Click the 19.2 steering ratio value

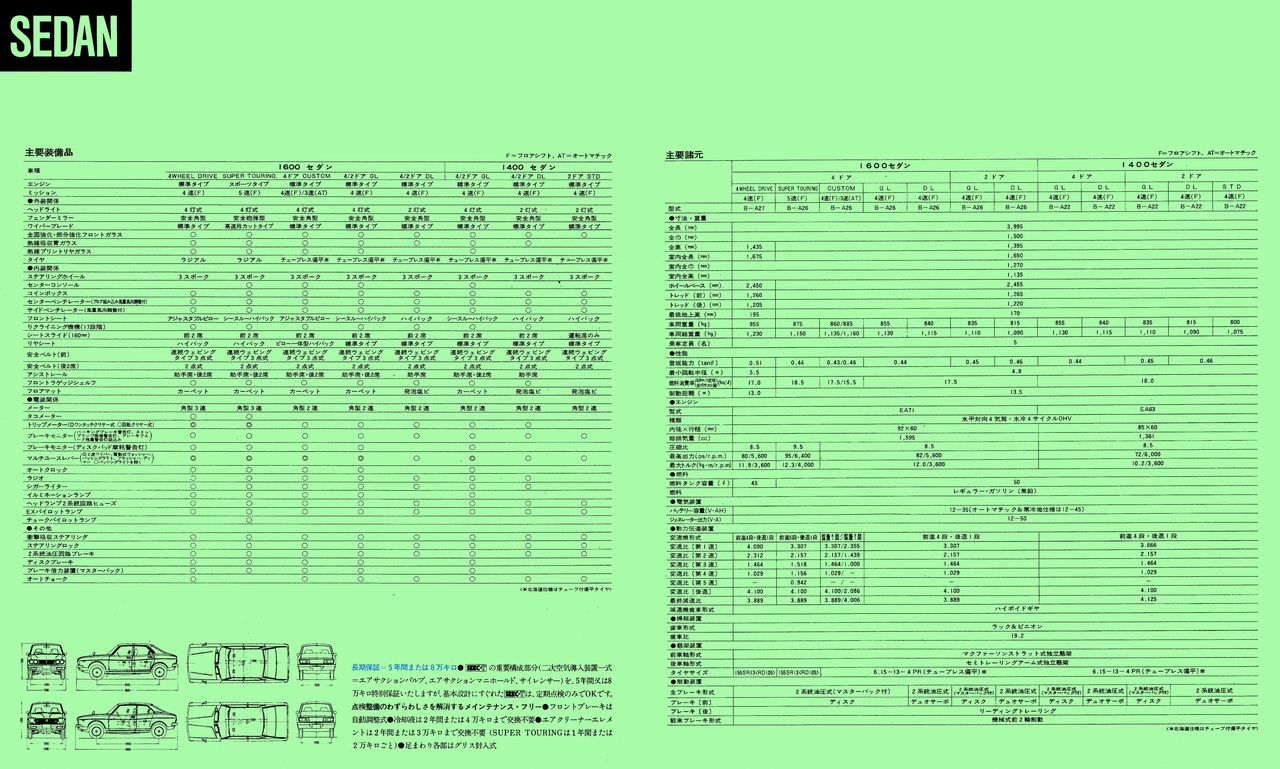(1016, 636)
